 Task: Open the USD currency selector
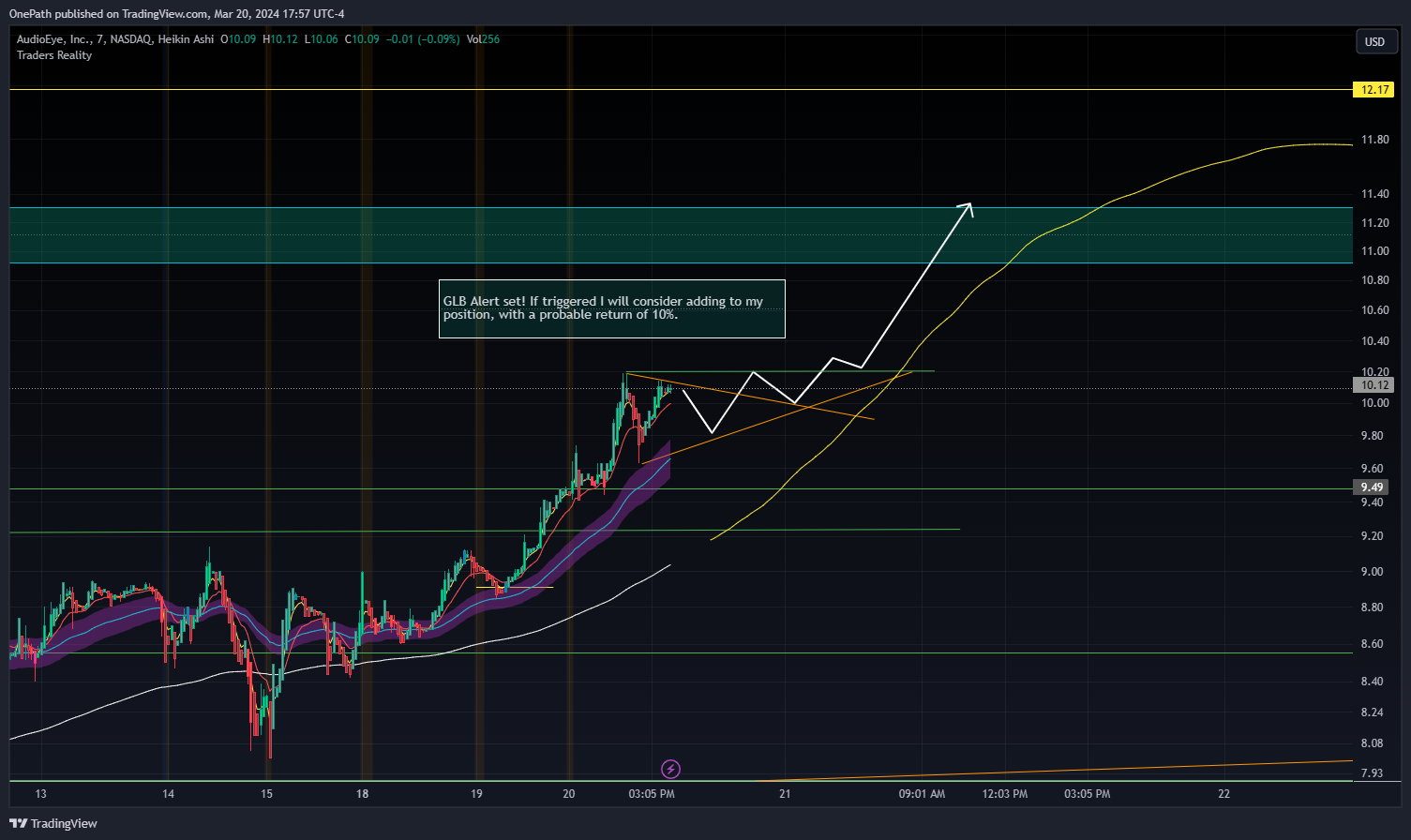tap(1375, 41)
